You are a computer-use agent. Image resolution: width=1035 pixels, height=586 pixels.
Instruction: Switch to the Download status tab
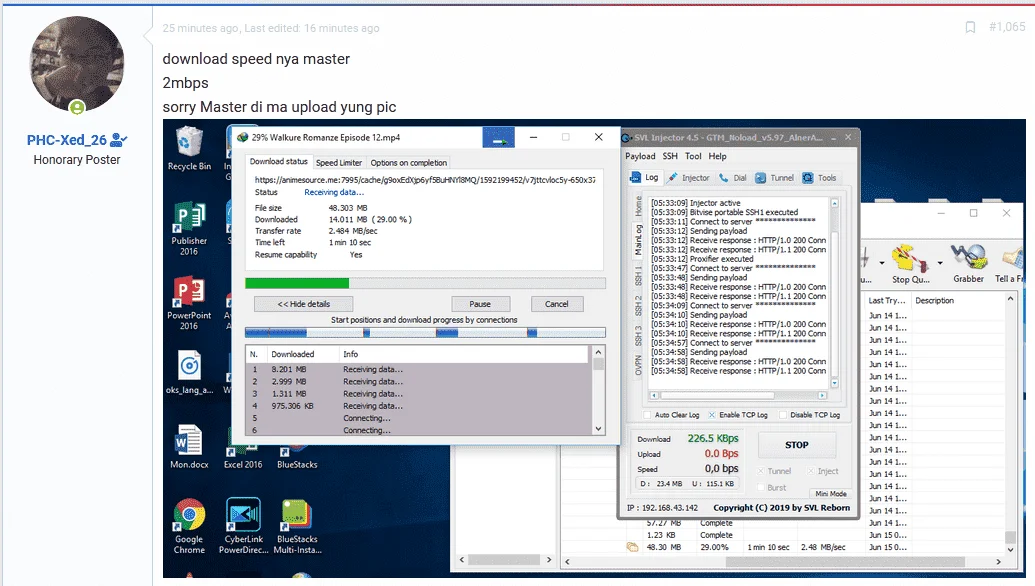278,162
